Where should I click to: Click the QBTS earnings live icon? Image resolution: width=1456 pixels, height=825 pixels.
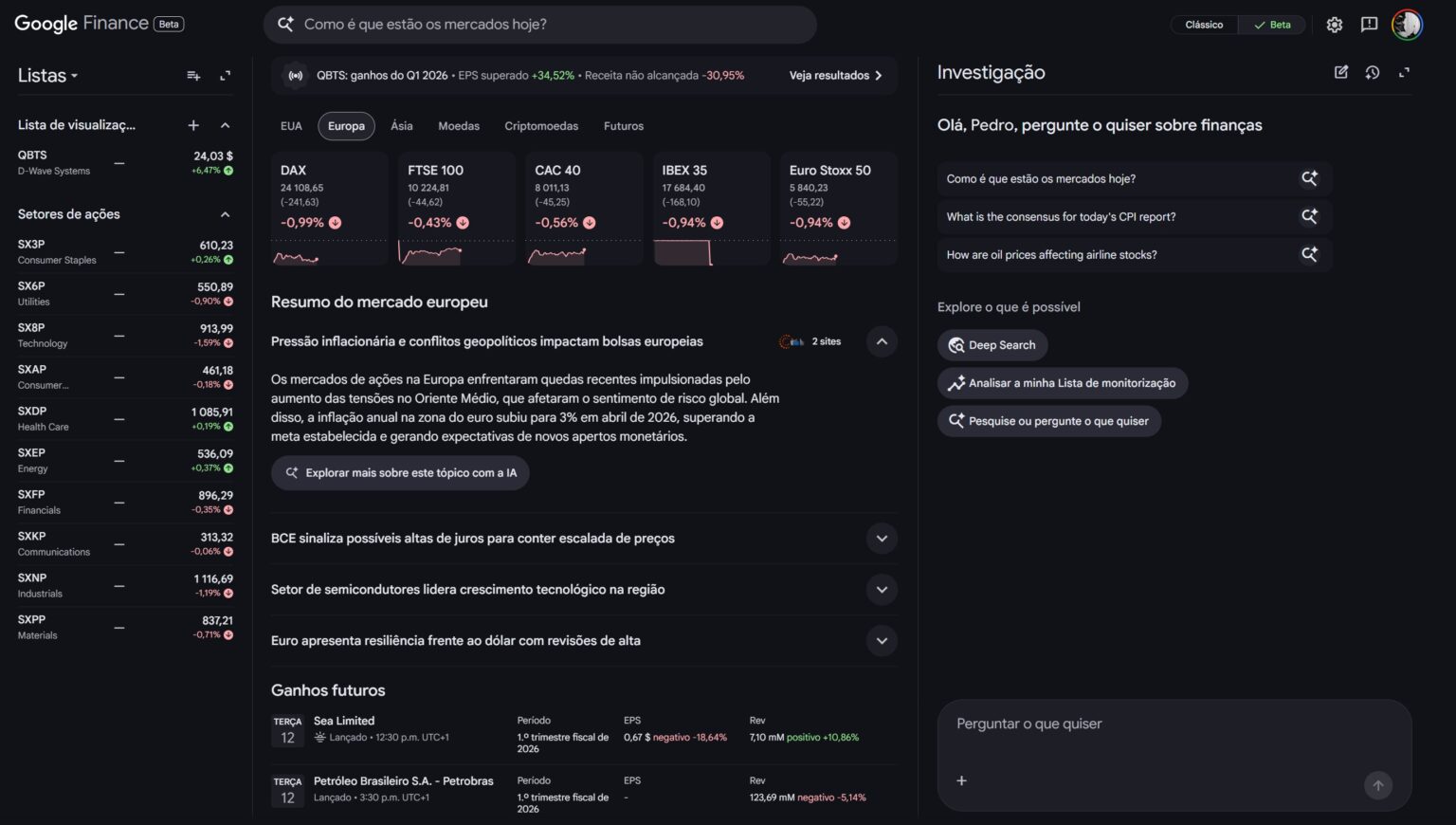296,76
